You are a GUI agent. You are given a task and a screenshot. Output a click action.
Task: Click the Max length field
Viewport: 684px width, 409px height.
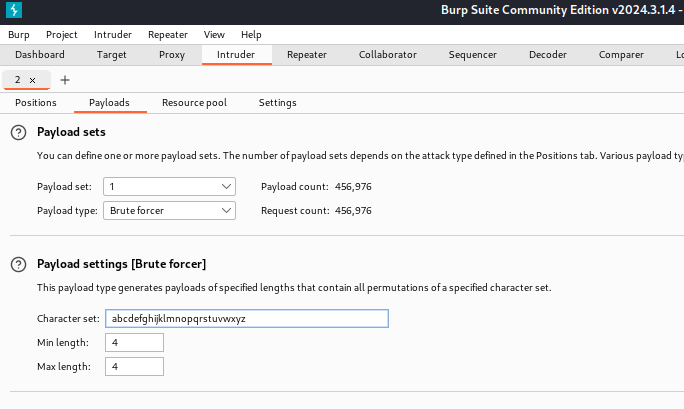134,367
